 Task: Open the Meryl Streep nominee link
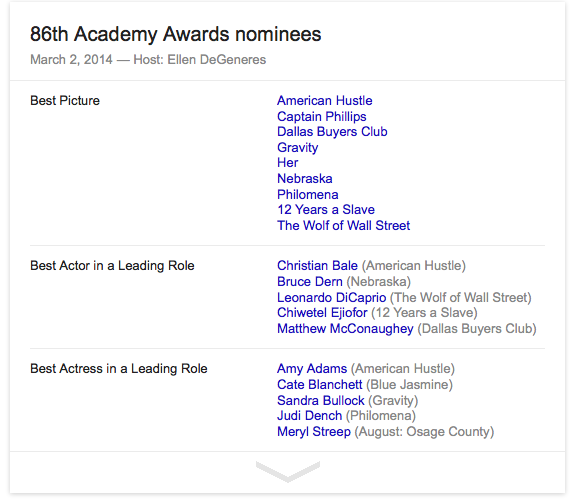click(314, 432)
